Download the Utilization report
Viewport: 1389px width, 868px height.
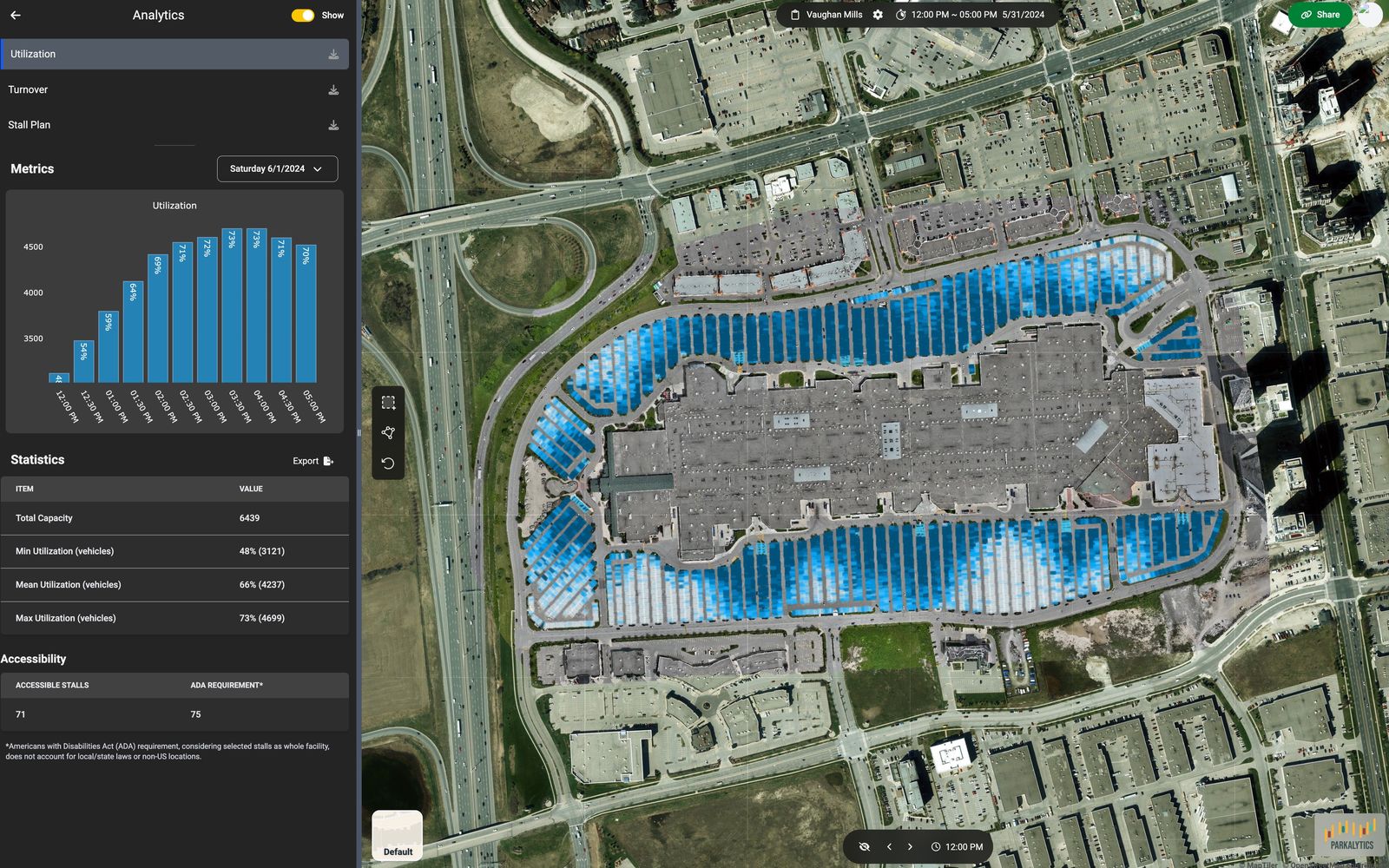(333, 54)
